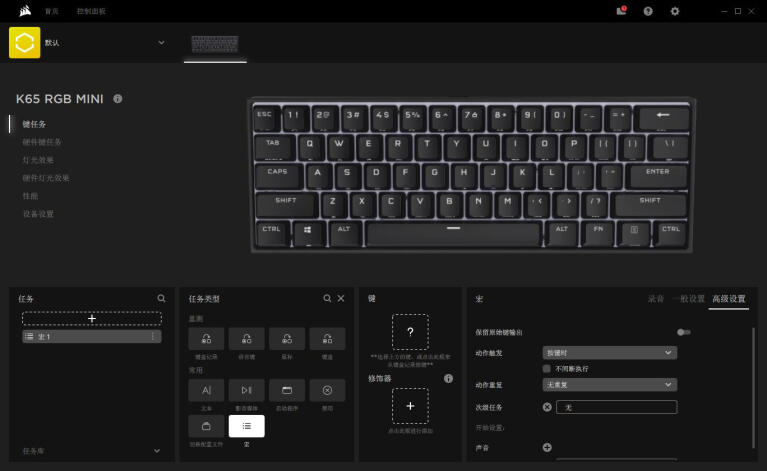The height and width of the screenshot is (471, 767).
Task: Click the CAPS key on the keyboard
Action: click(x=277, y=175)
